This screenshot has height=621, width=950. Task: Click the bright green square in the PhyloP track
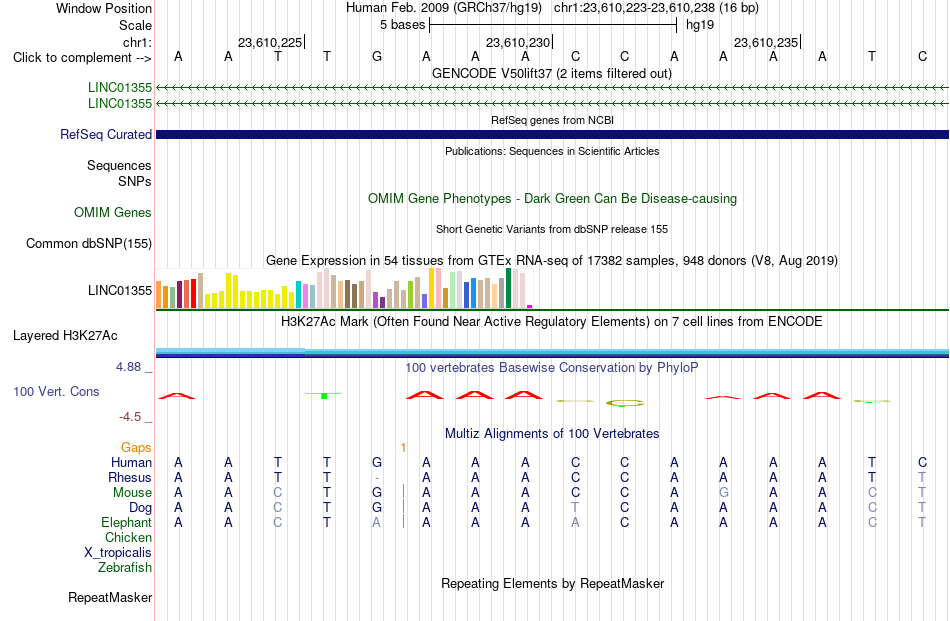coord(324,396)
